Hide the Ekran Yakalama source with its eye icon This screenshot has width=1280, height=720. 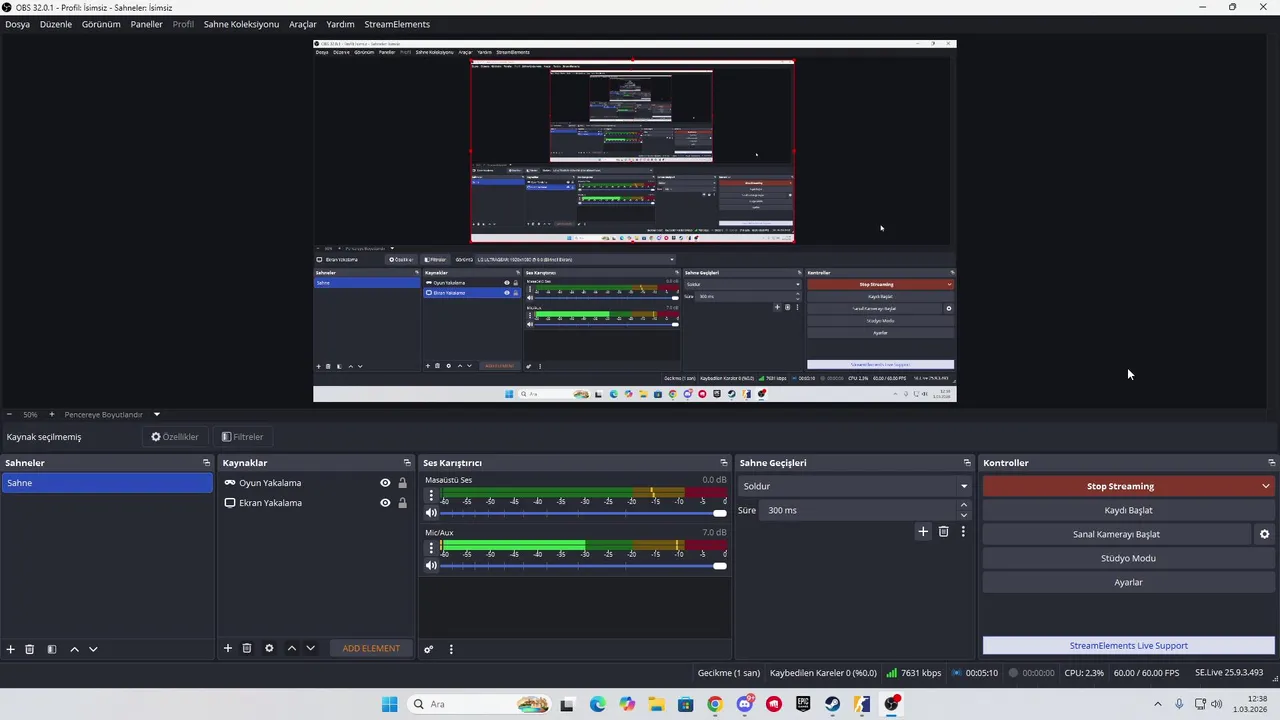pos(385,503)
